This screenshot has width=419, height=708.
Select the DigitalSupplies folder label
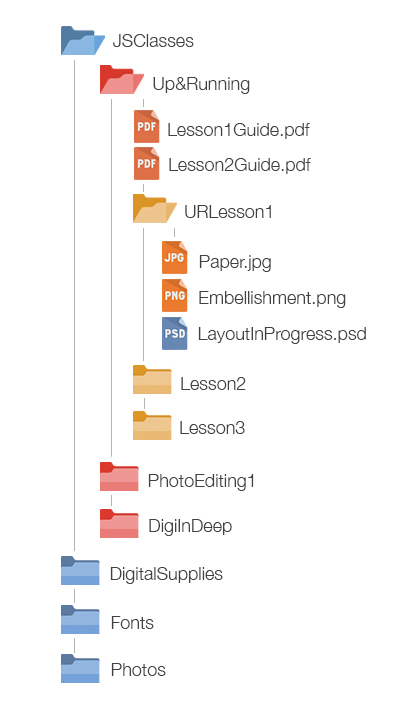[166, 574]
